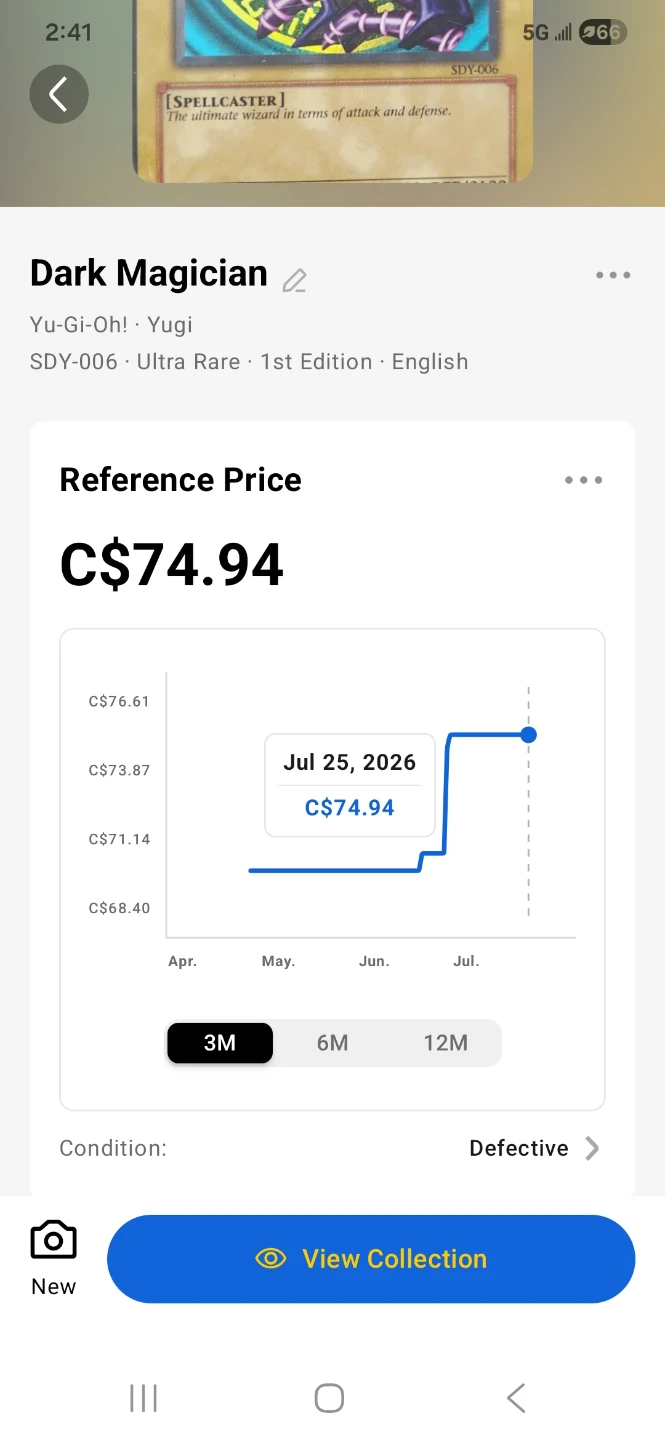Tap the Jul 25, 2026 price tooltip
Screen dimensions: 665x1440
click(349, 785)
